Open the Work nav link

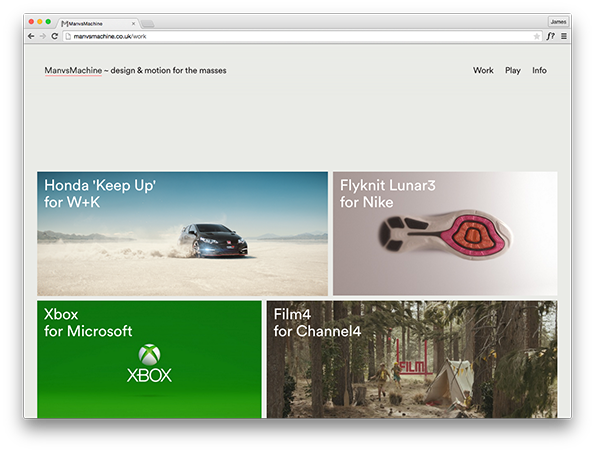pyautogui.click(x=483, y=70)
